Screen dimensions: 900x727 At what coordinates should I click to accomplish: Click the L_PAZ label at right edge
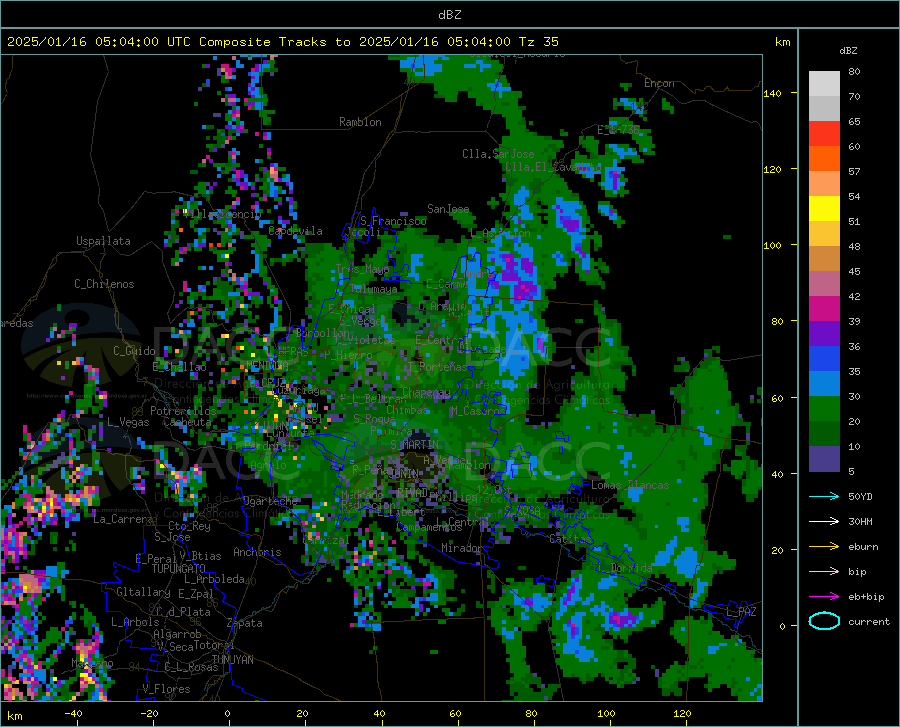click(741, 612)
